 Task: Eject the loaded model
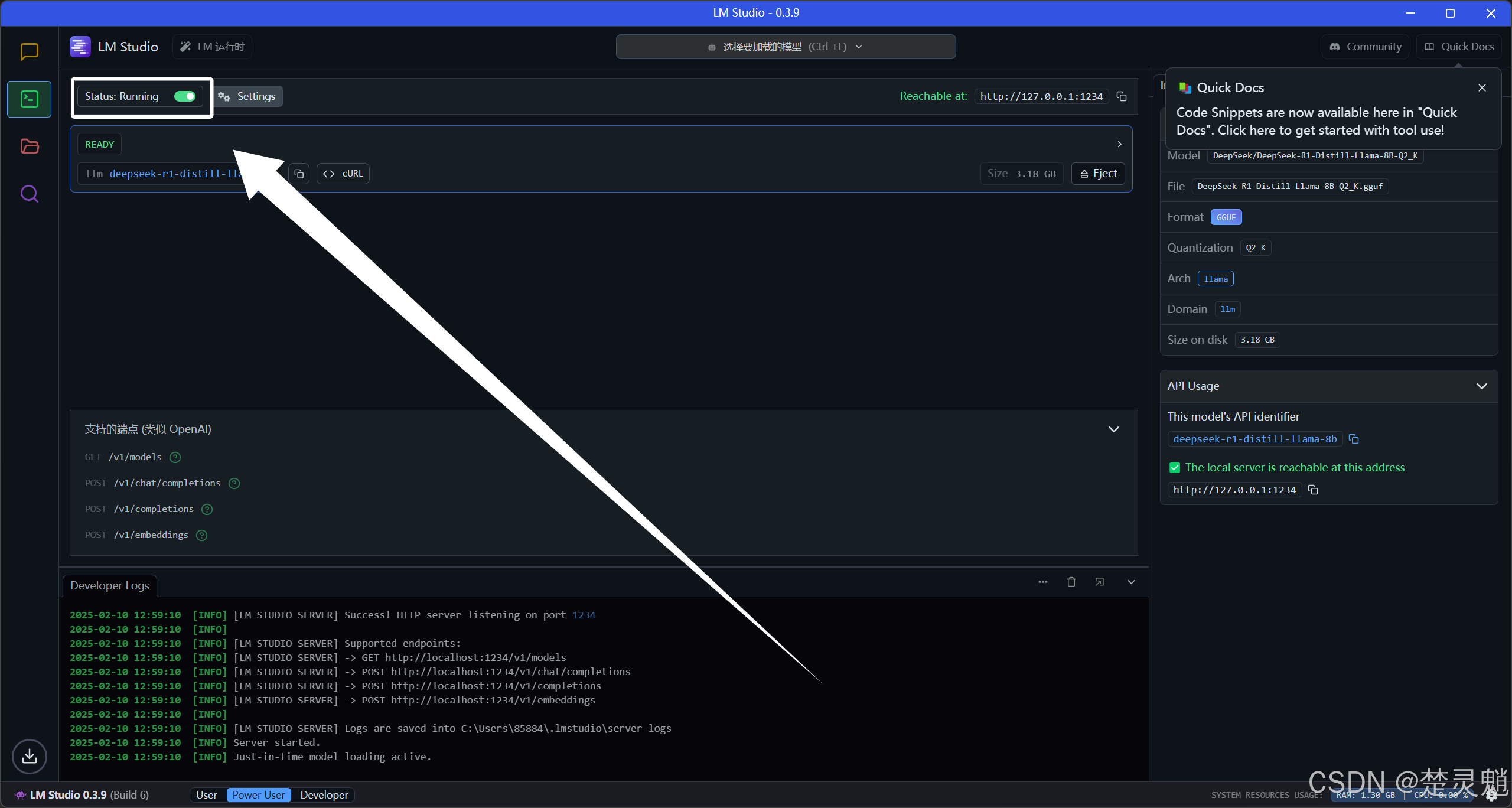[1099, 174]
